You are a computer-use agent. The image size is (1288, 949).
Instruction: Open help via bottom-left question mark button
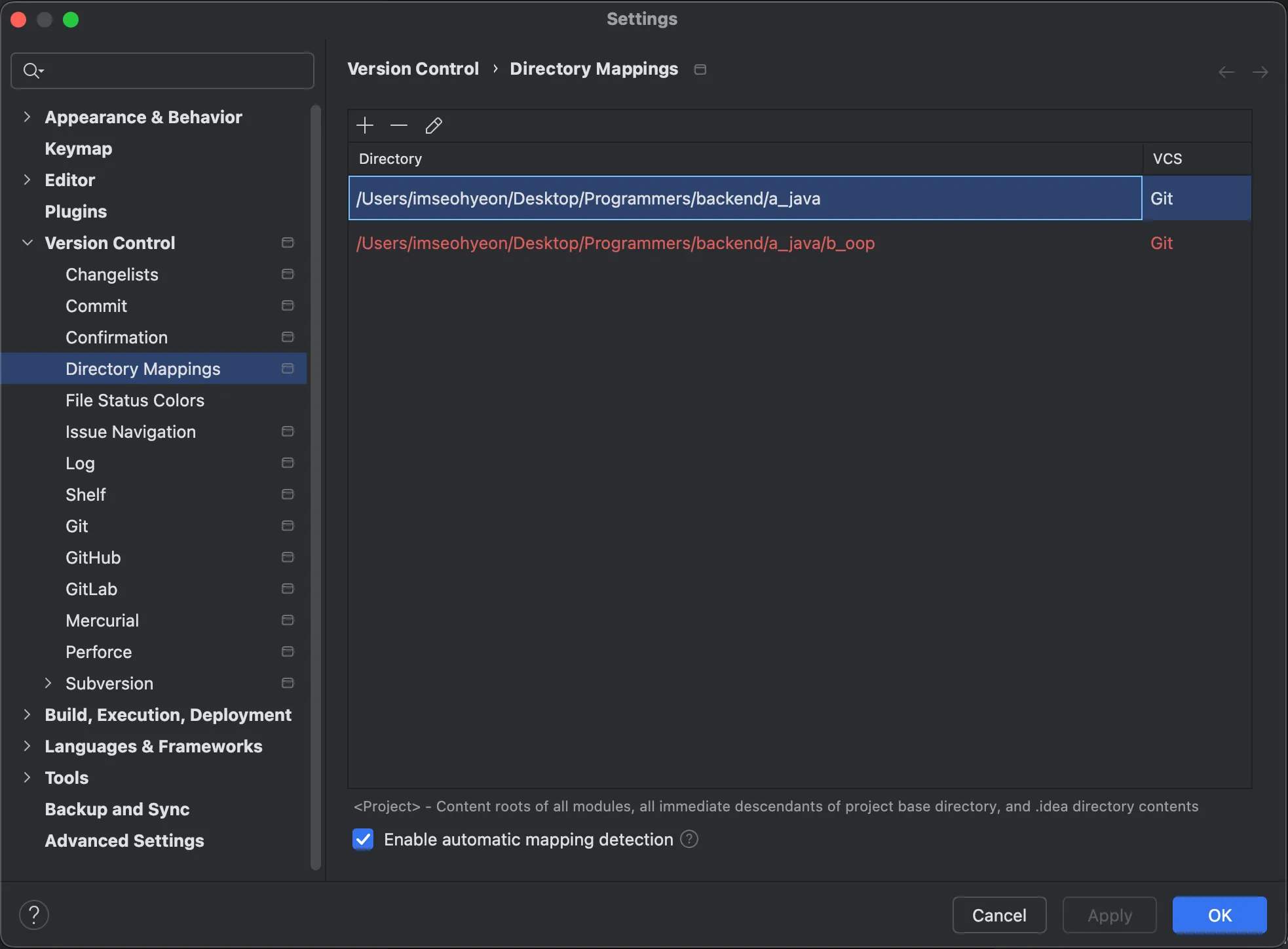tap(34, 915)
